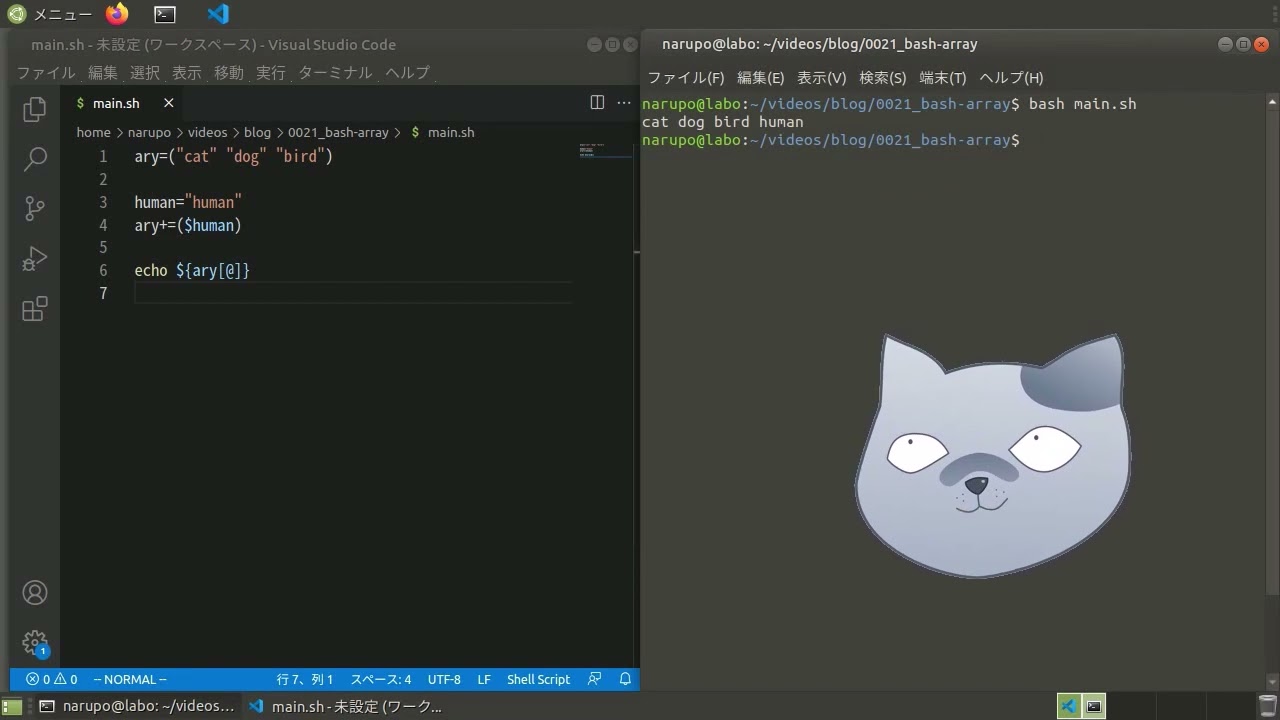1280x720 pixels.
Task: Open notifications bell in status bar
Action: pos(625,679)
